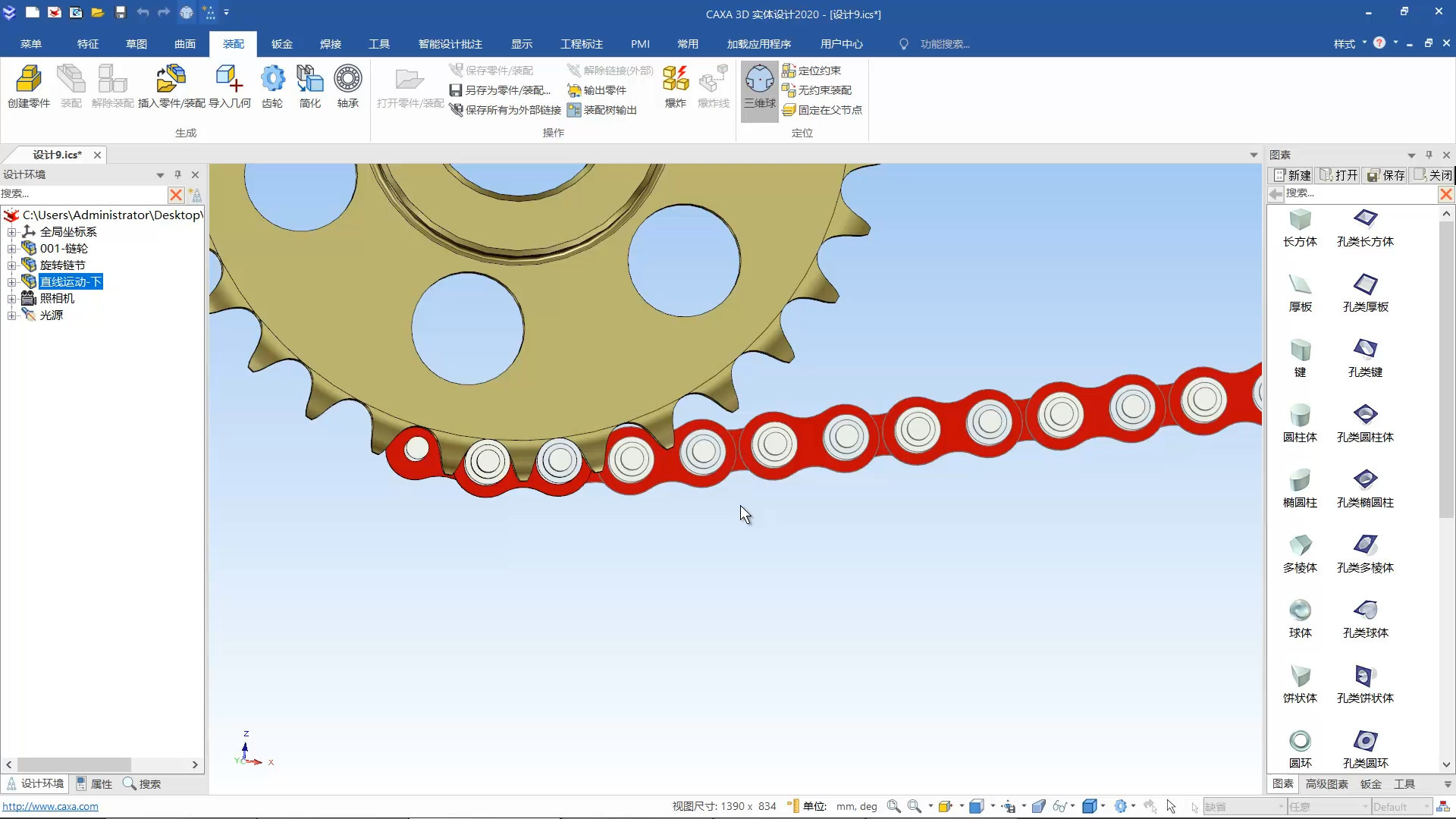Viewport: 1456px width, 819px height.
Task: Click the 图素 panel search field
Action: 1360,193
